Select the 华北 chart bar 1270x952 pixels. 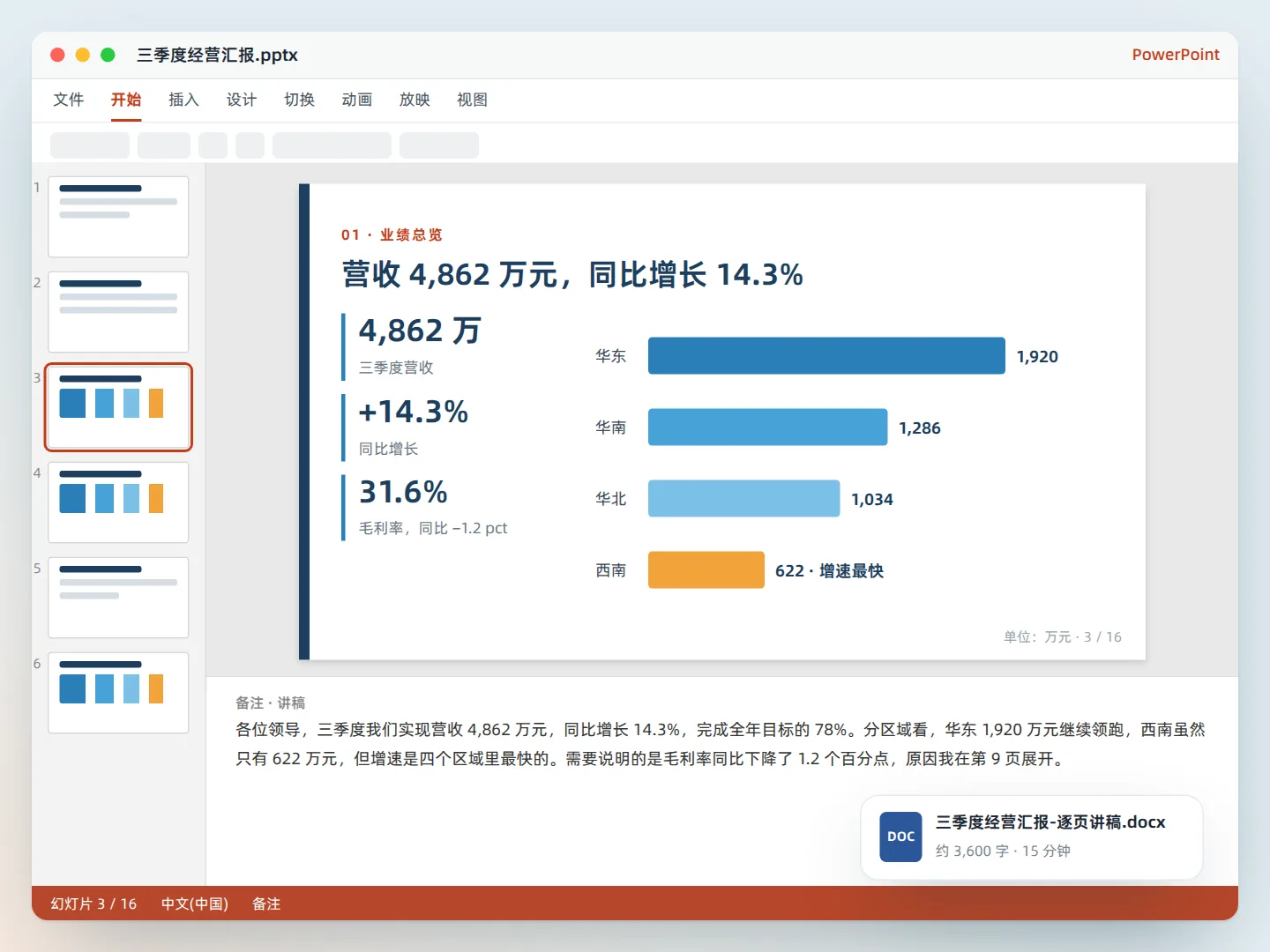pyautogui.click(x=743, y=498)
